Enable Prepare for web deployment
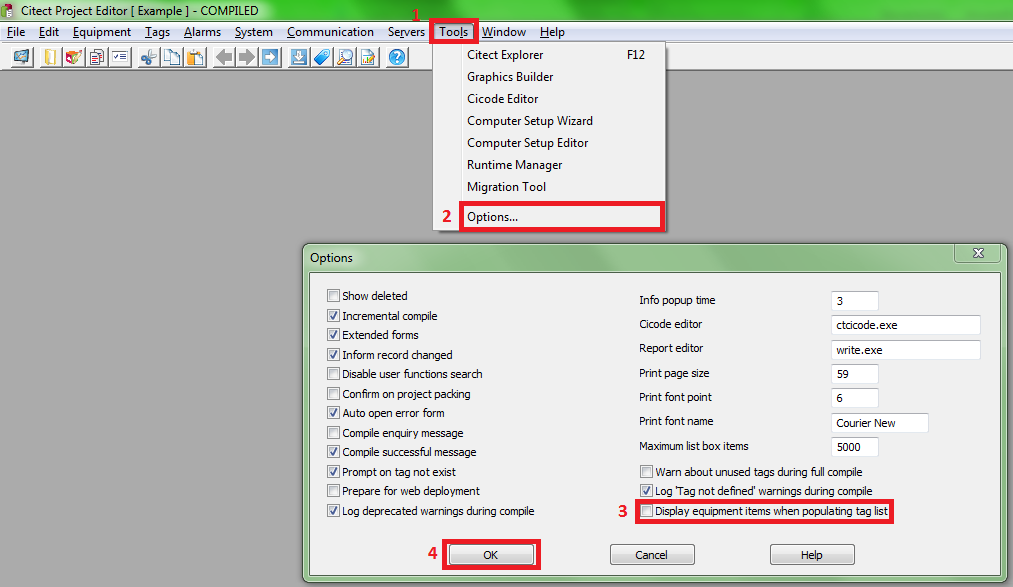The image size is (1013, 587). (333, 491)
